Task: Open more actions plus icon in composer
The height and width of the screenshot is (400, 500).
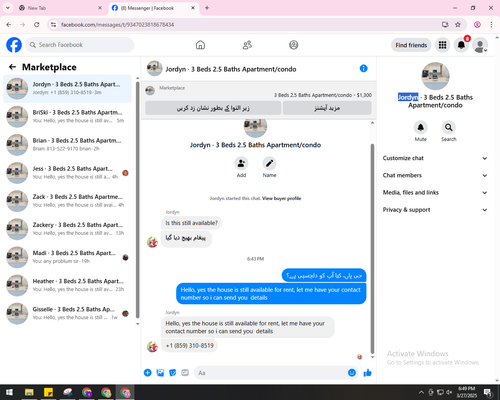Action: [148, 373]
